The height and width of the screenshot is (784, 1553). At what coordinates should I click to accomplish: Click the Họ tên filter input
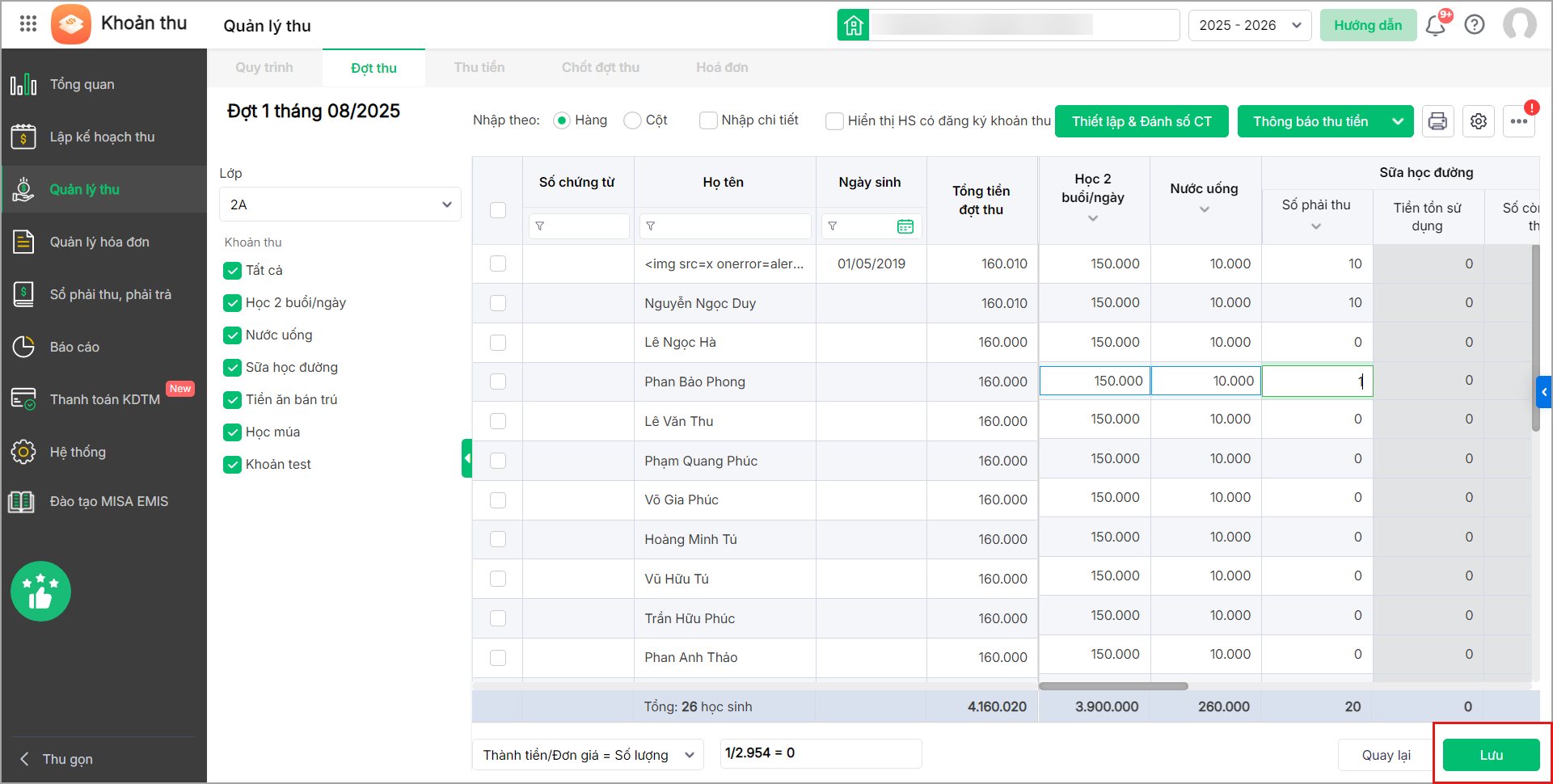click(x=725, y=226)
